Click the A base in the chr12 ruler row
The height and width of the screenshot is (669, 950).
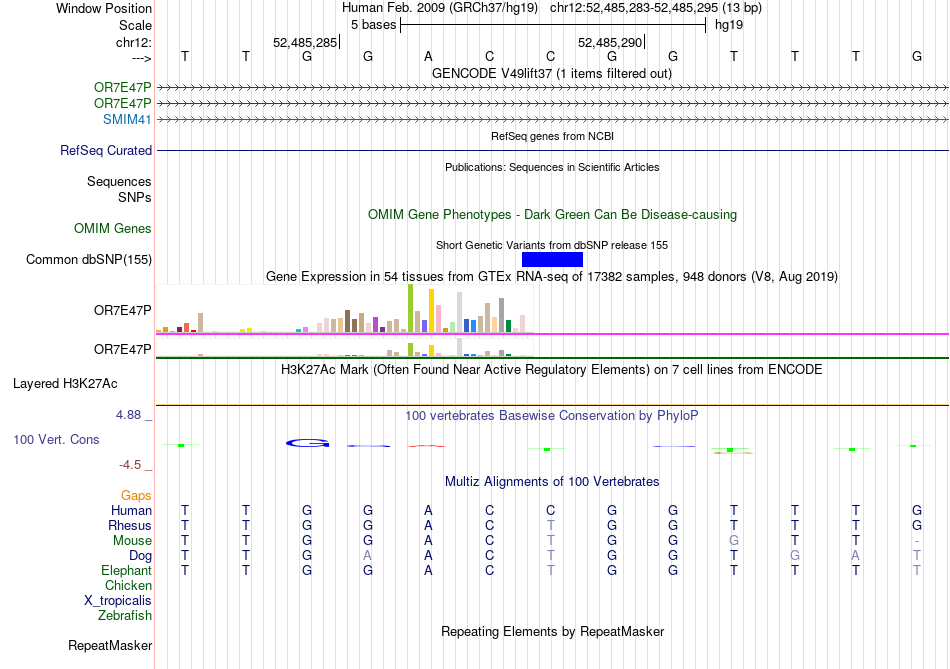(428, 56)
